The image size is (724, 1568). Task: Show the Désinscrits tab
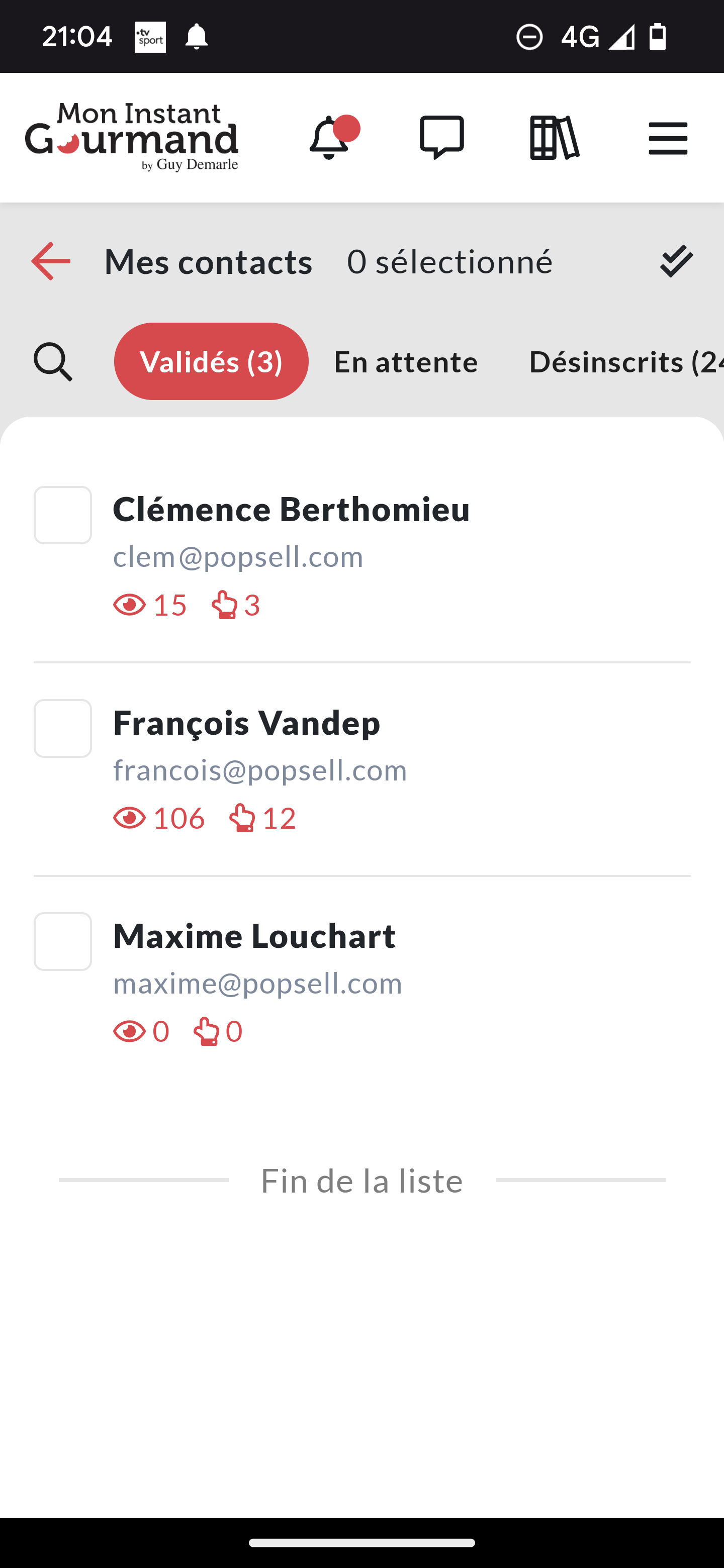[624, 361]
